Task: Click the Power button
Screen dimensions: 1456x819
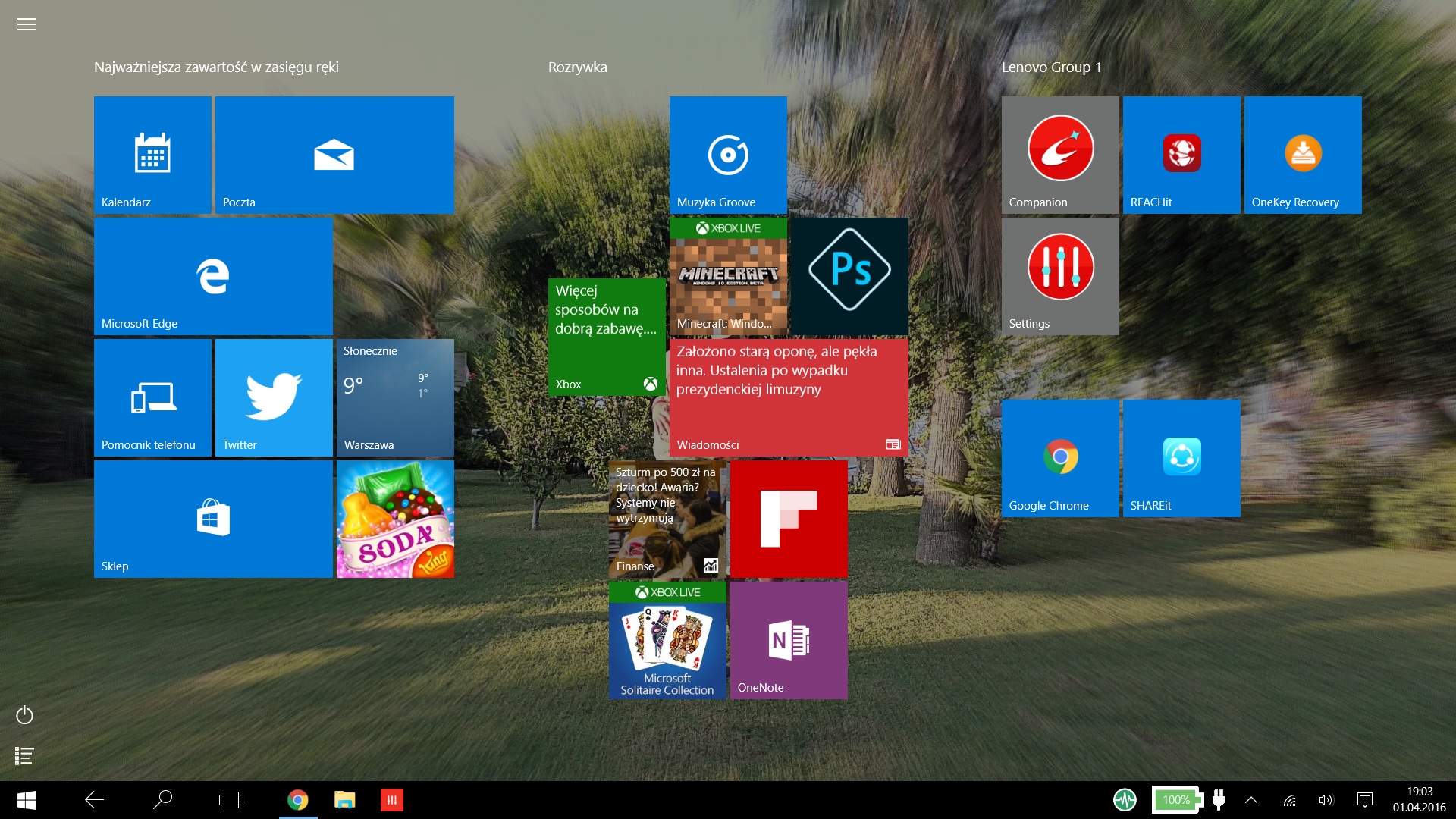Action: (x=24, y=715)
